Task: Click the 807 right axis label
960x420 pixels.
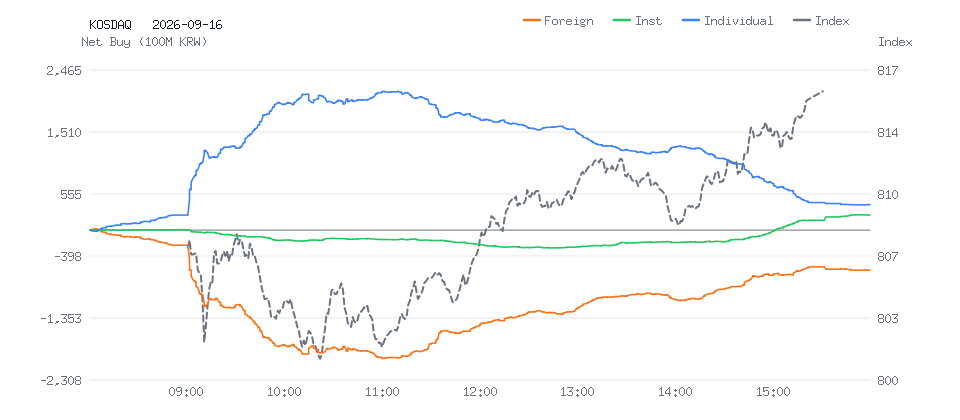Action: click(x=888, y=257)
